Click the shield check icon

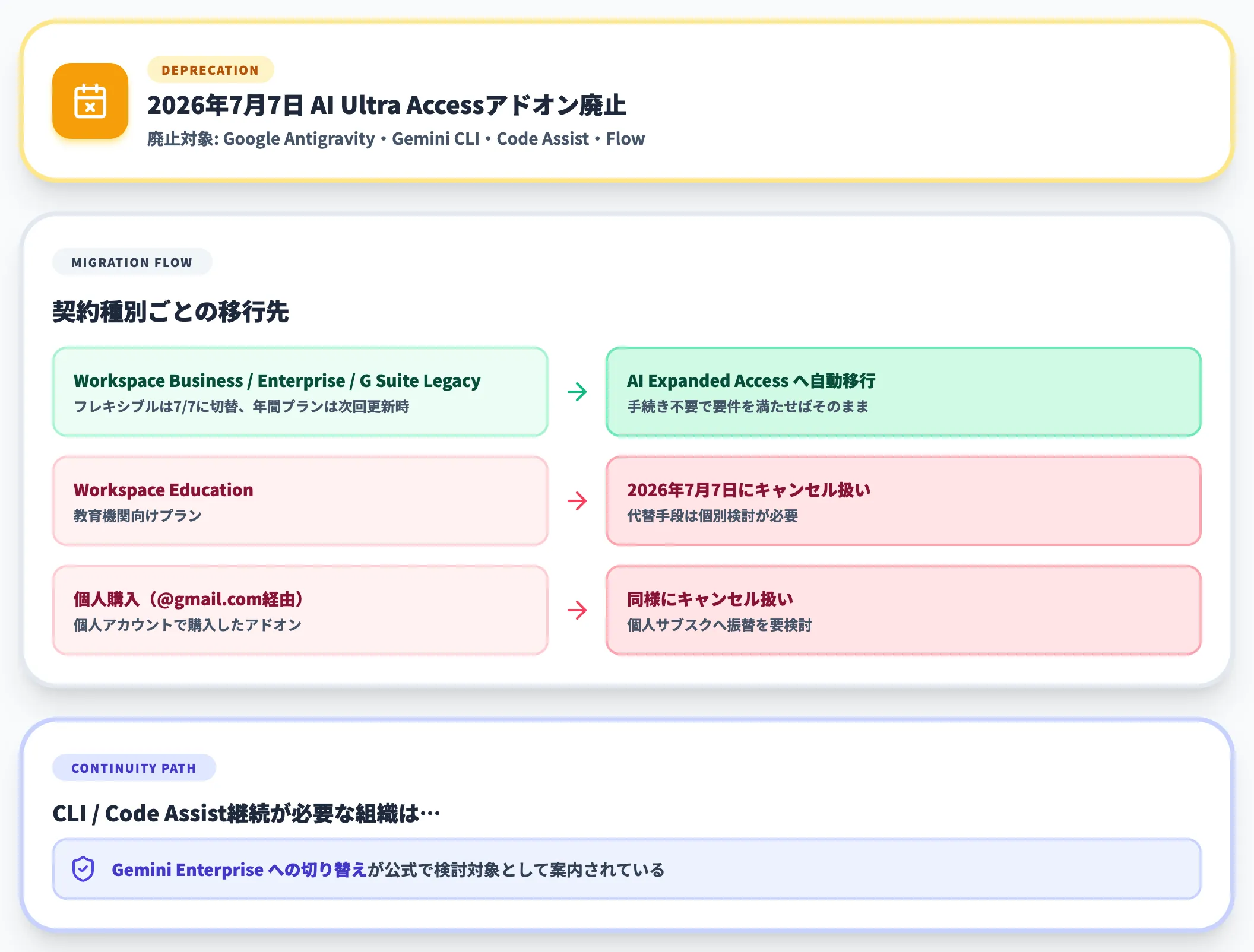point(83,870)
